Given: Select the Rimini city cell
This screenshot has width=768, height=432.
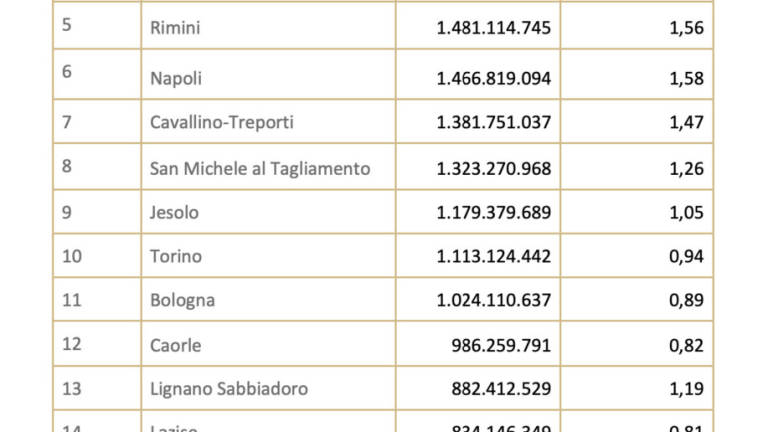Looking at the screenshot, I should point(268,26).
